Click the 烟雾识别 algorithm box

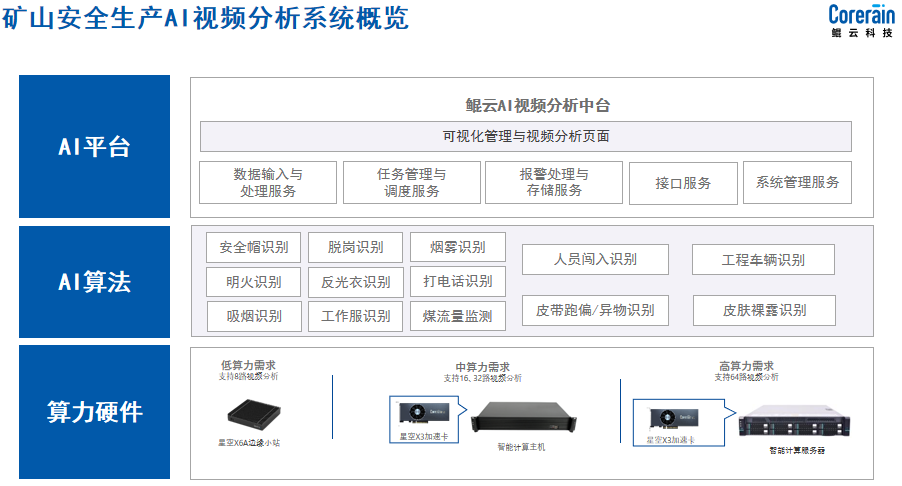pos(458,247)
